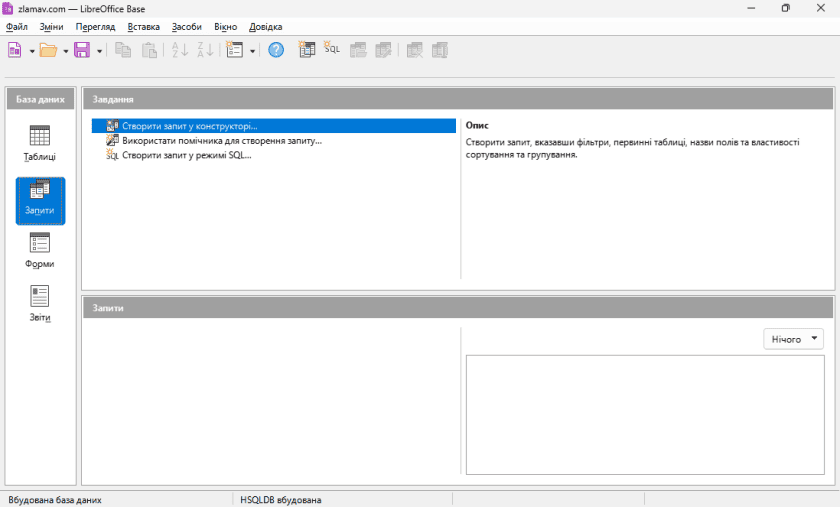Viewport: 840px width, 507px height.
Task: Open the Засоби menu
Action: click(186, 27)
